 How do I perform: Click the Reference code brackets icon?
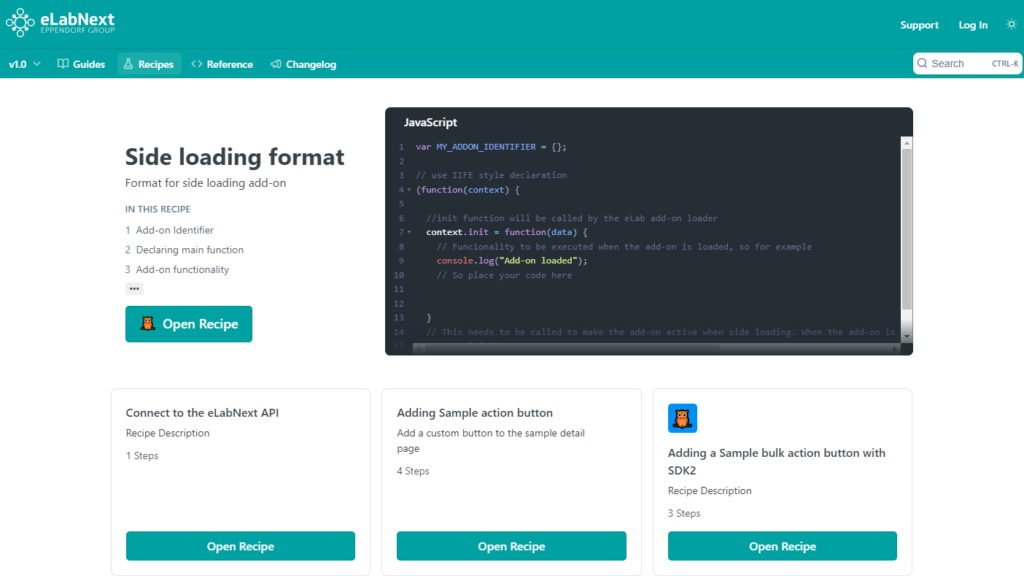click(x=197, y=63)
